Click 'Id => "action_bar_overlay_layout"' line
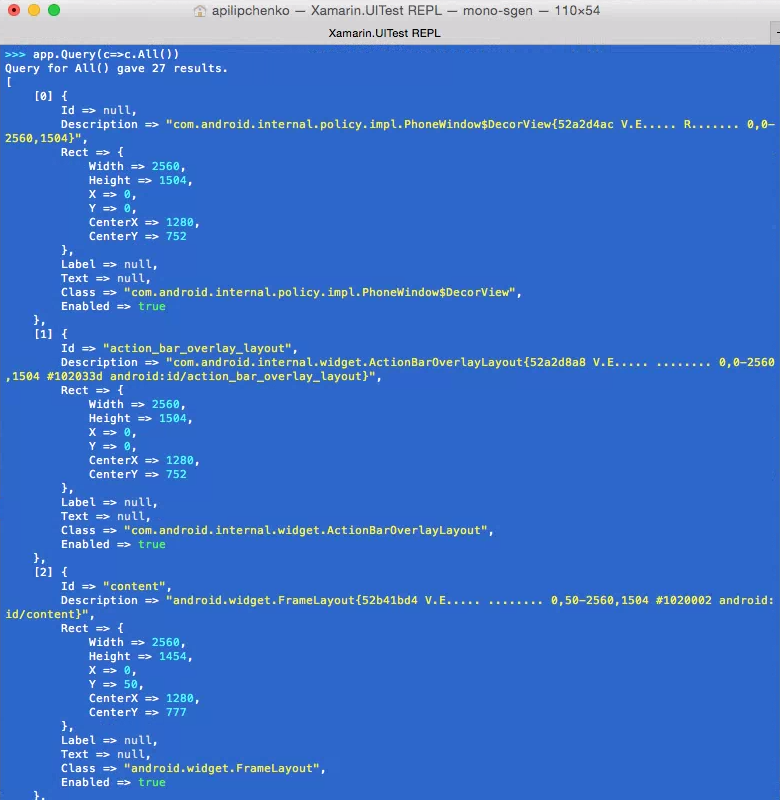 pyautogui.click(x=179, y=348)
